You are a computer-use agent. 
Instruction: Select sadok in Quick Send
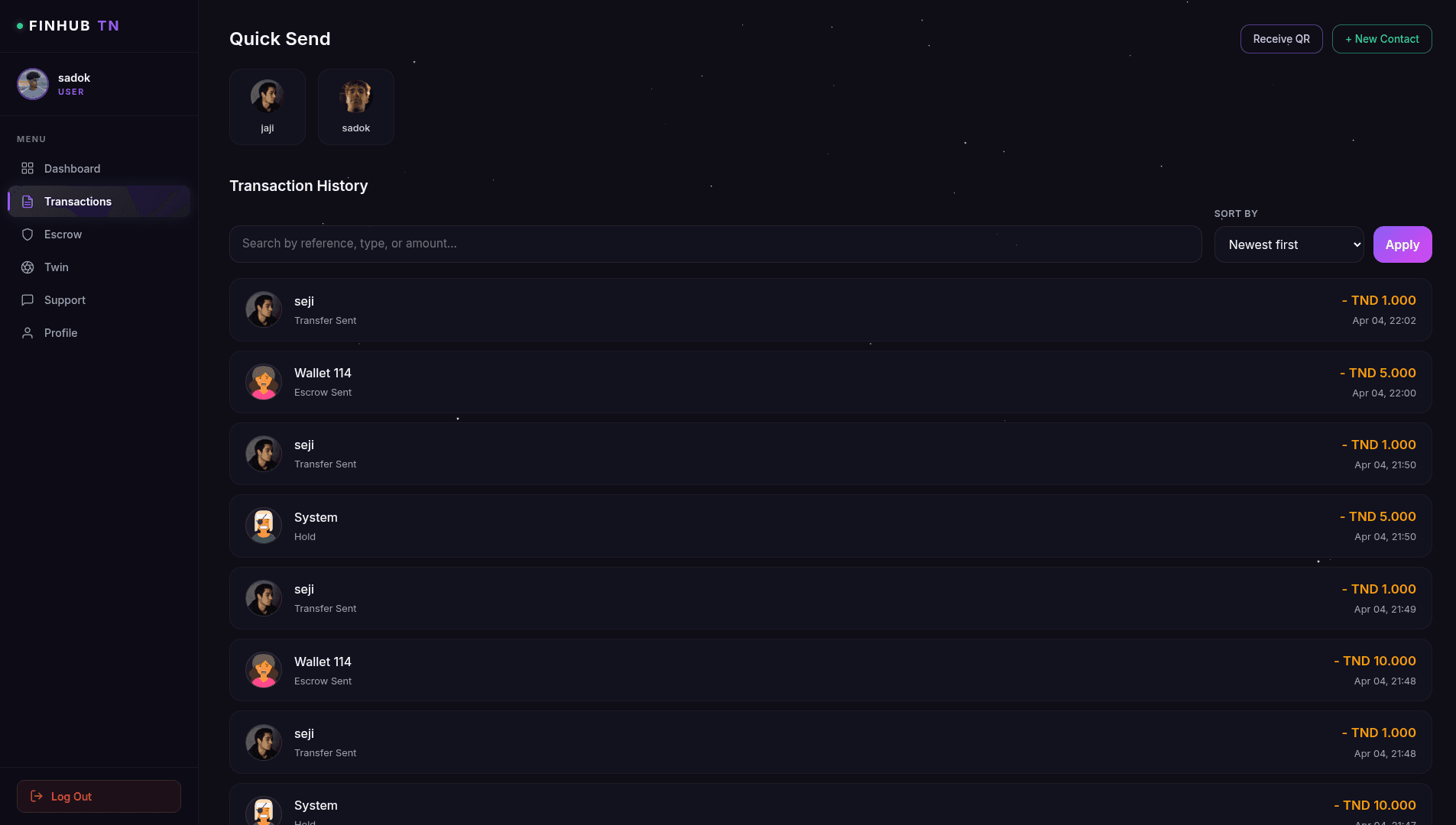tap(355, 106)
